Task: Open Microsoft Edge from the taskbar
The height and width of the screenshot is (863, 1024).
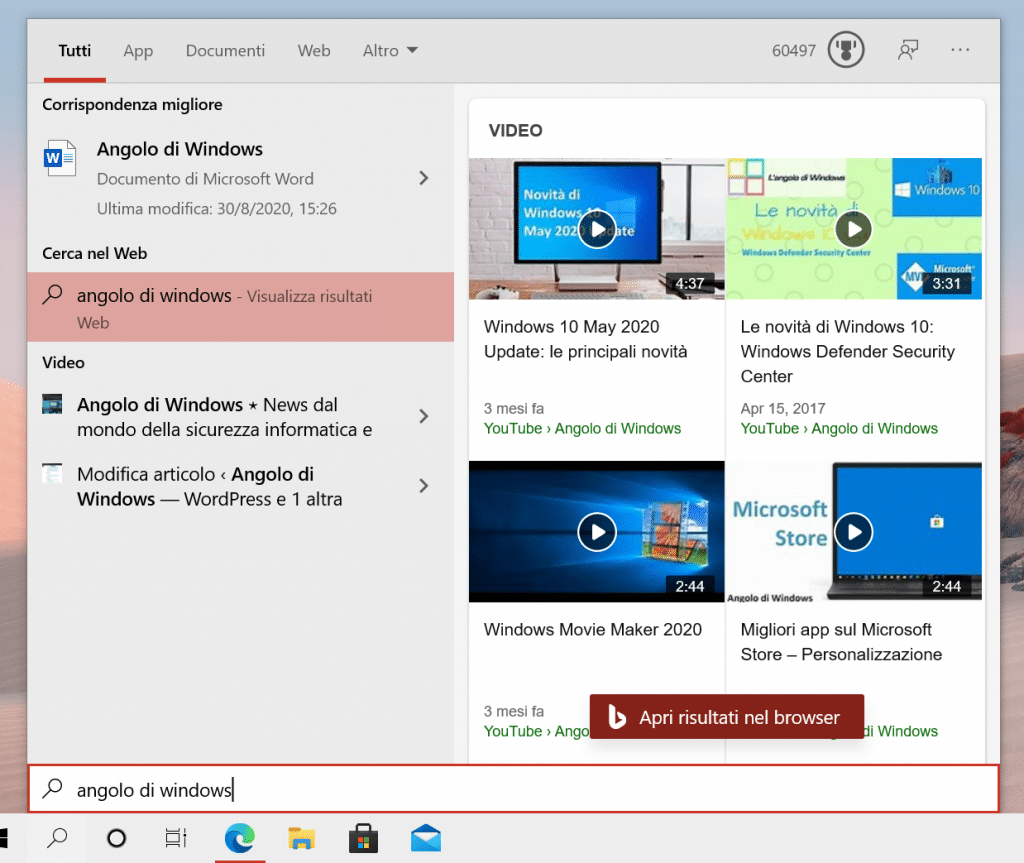Action: 239,838
